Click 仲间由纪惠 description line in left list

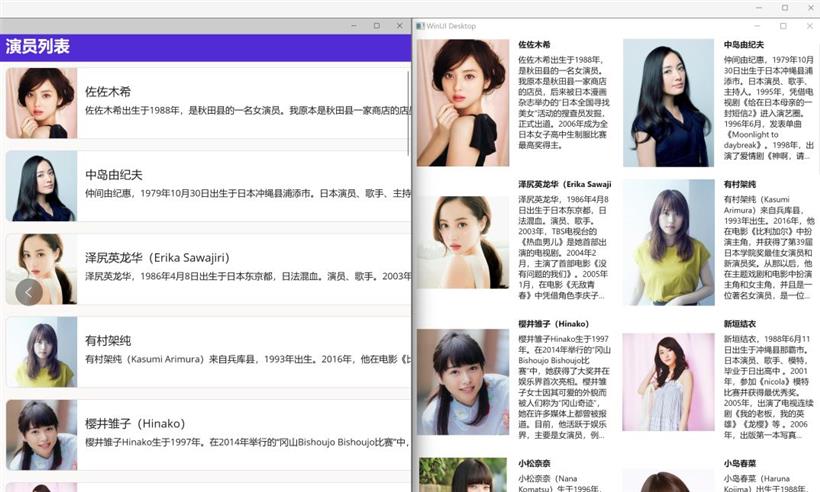click(x=248, y=194)
